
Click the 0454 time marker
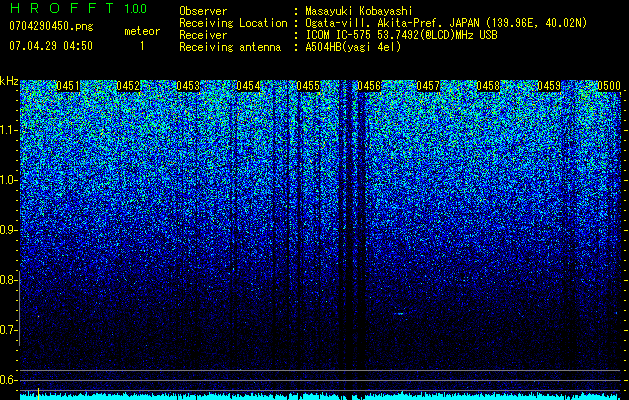coord(248,86)
